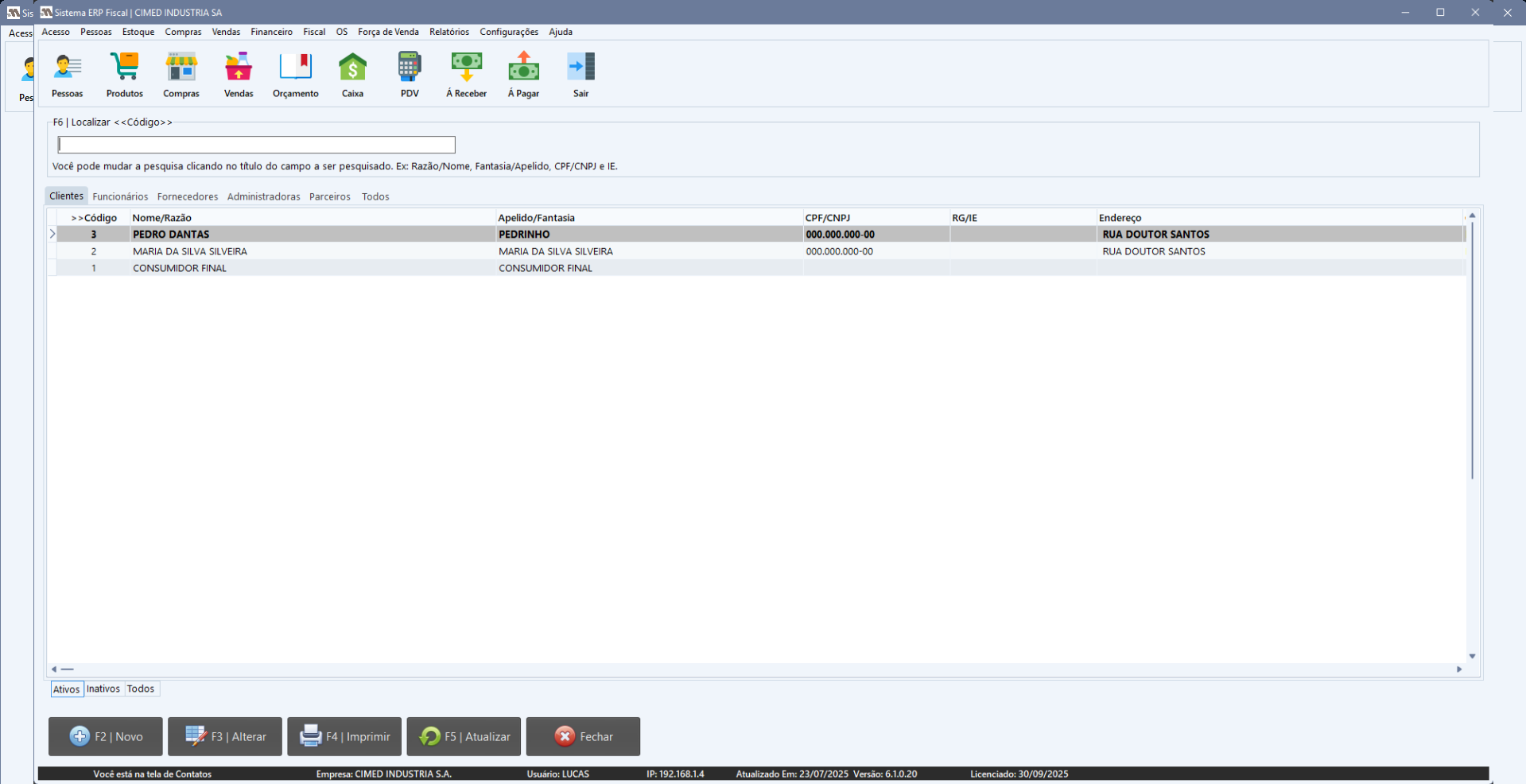This screenshot has width=1526, height=784.
Task: Click the F5 | Atualizar button
Action: pos(464,736)
